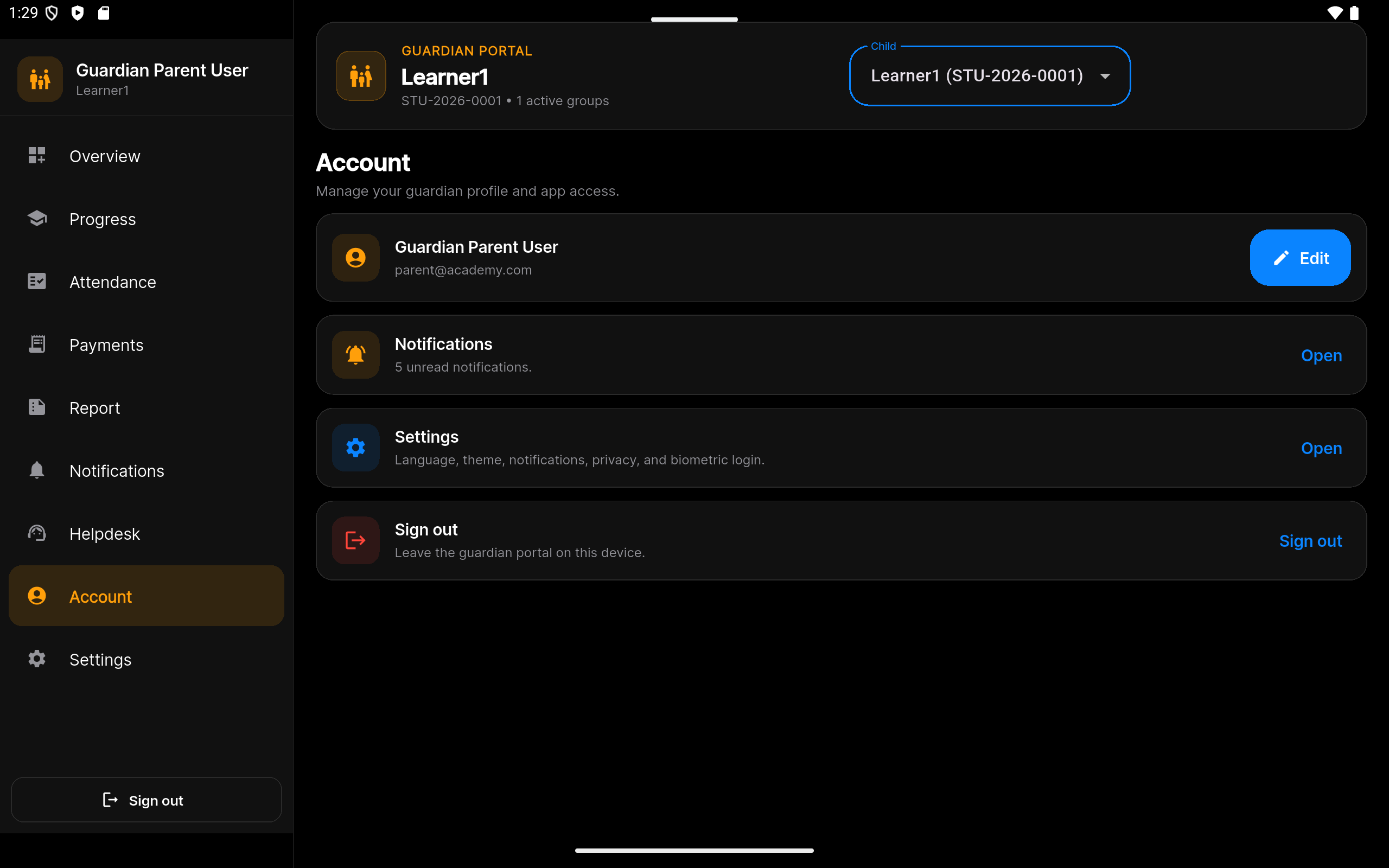This screenshot has height=868, width=1389.
Task: Click the ringing bell icon on Notifications card
Action: [356, 355]
